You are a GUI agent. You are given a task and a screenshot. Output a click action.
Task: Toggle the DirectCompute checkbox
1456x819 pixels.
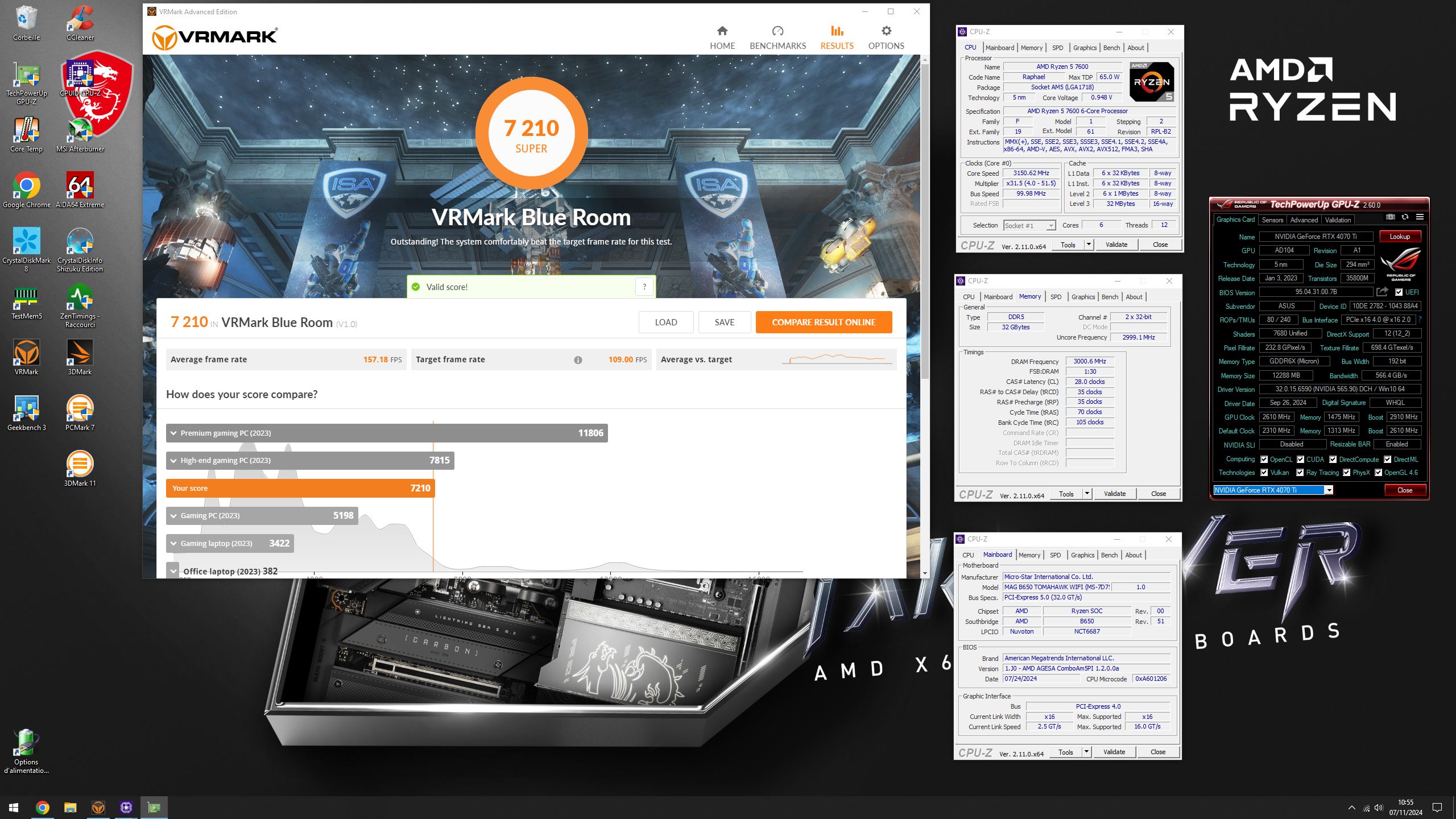[x=1333, y=460]
